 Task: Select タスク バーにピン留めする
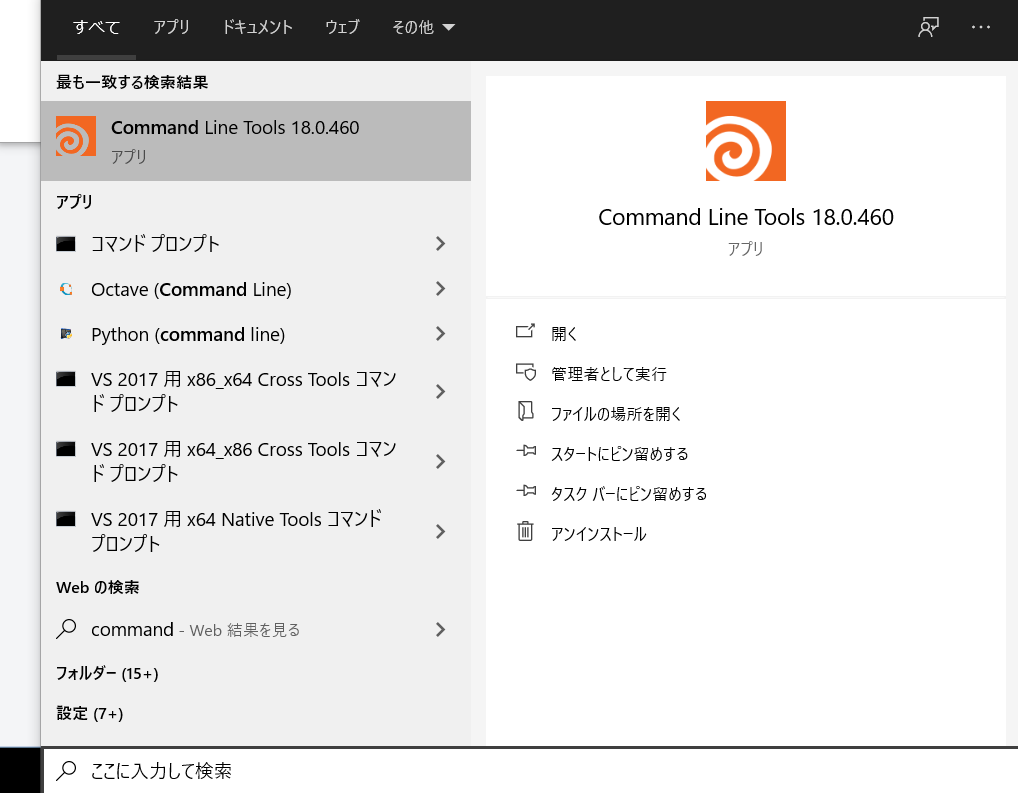[x=628, y=494]
